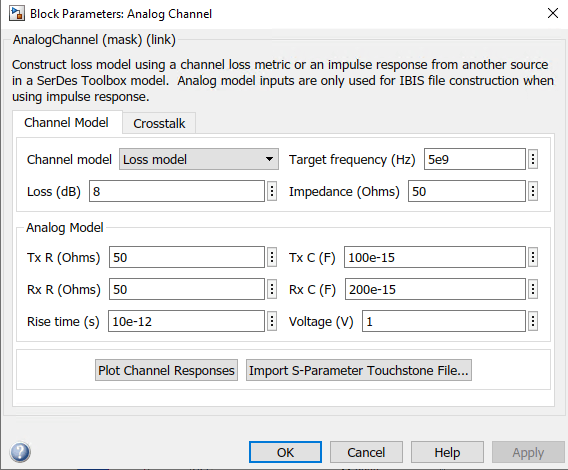Click Import S-Parameter Touchstone File button
This screenshot has height=470, width=568.
[x=359, y=370]
